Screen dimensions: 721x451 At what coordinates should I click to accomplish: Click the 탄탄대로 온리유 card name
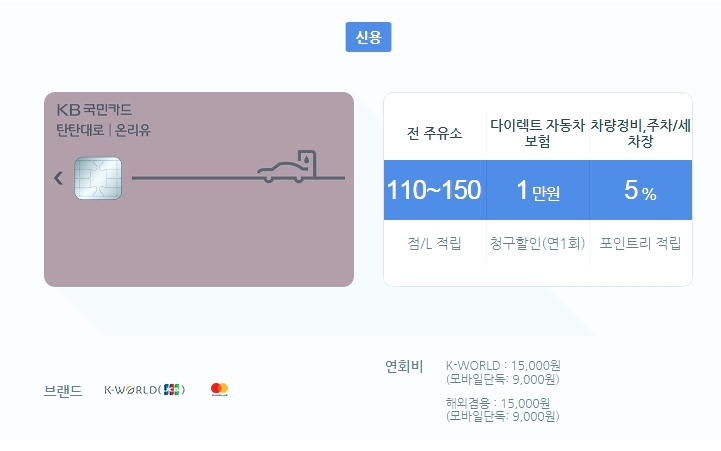pos(103,130)
